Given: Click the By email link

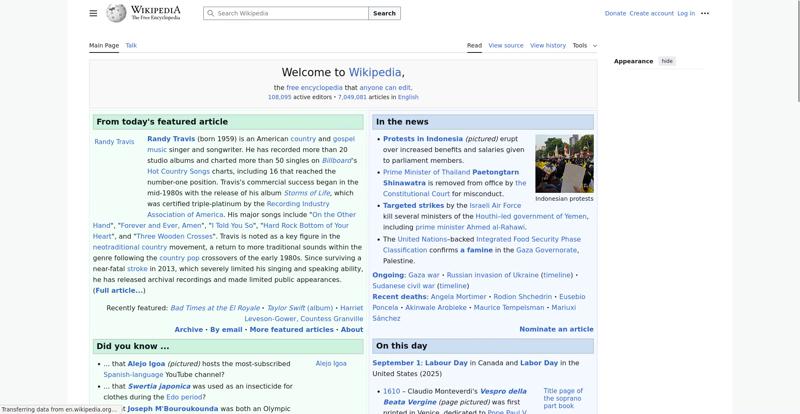Looking at the screenshot, I should [226, 330].
